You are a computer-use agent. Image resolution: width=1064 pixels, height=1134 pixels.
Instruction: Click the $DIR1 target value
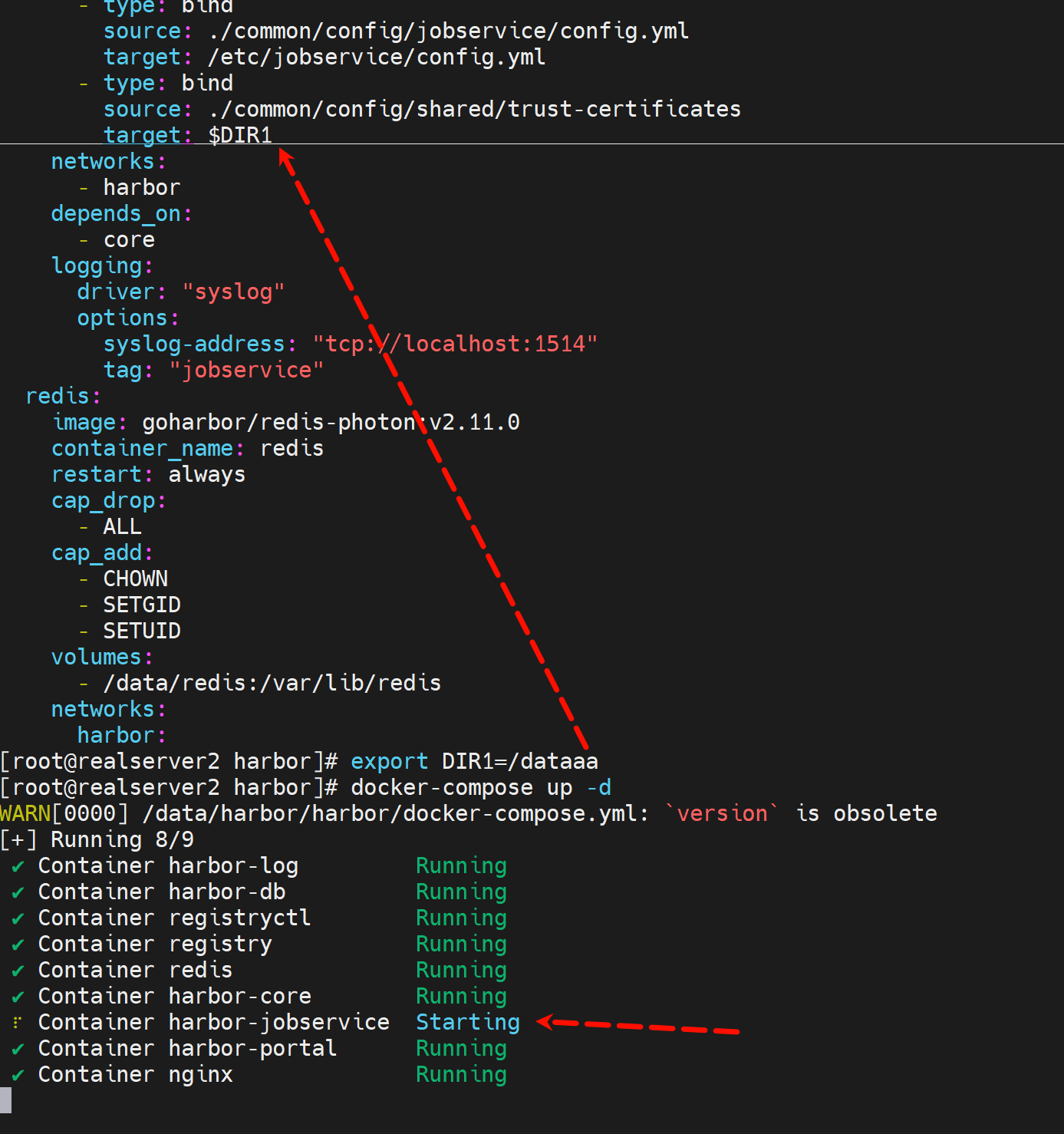[x=240, y=135]
